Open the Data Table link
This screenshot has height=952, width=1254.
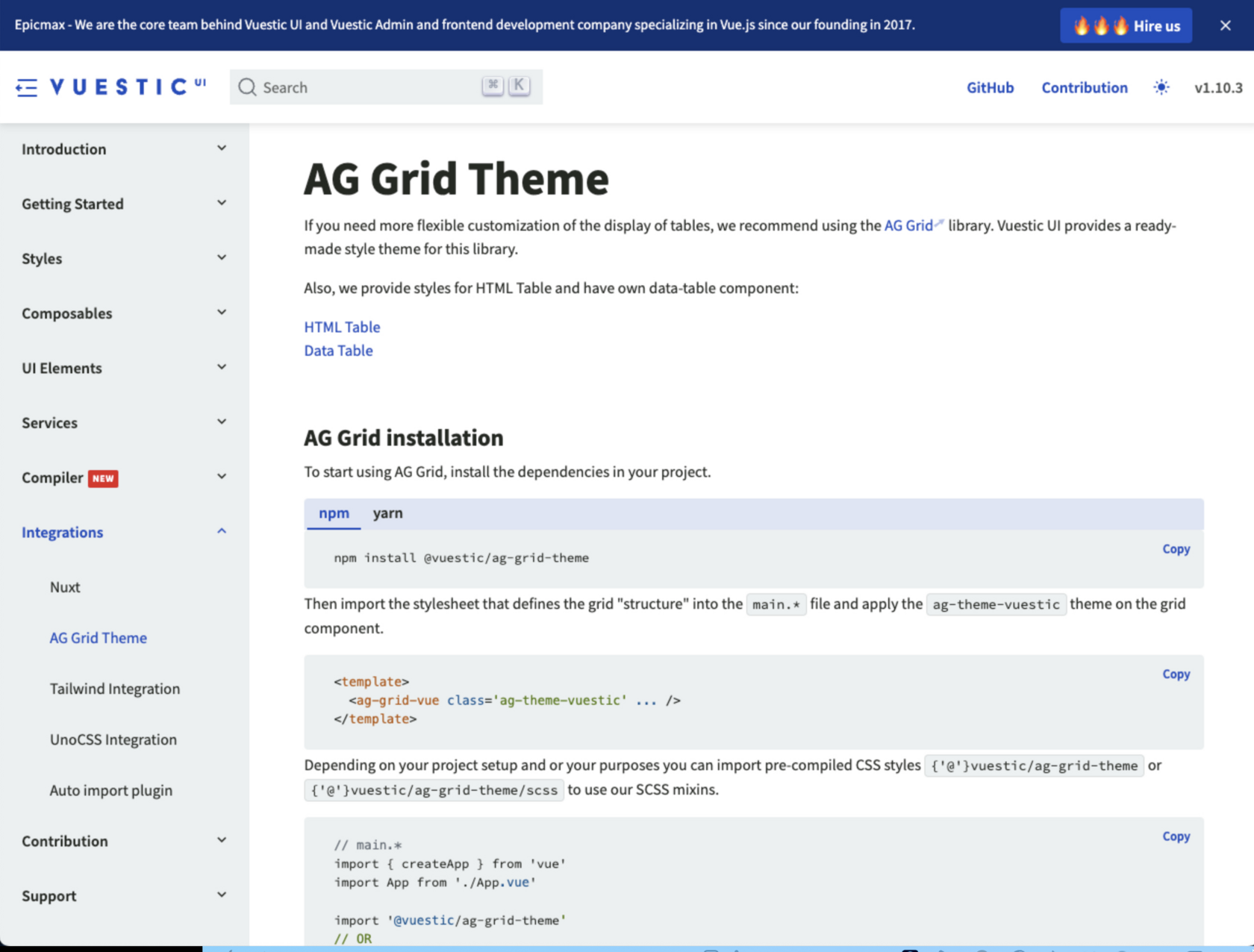pos(338,350)
